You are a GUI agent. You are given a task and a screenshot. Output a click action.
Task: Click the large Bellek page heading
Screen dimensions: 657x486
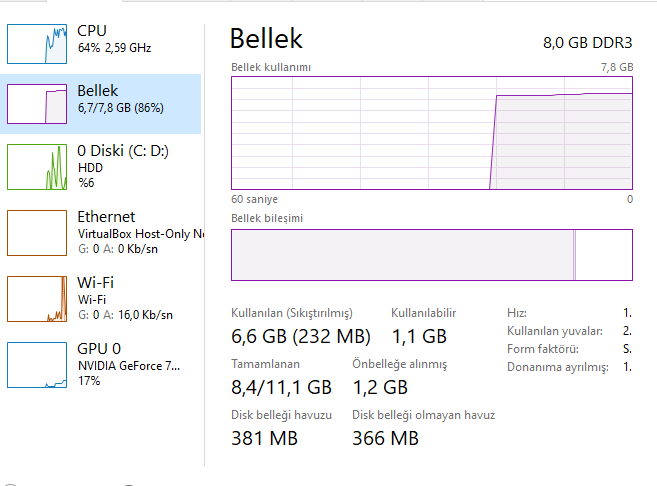coord(266,39)
